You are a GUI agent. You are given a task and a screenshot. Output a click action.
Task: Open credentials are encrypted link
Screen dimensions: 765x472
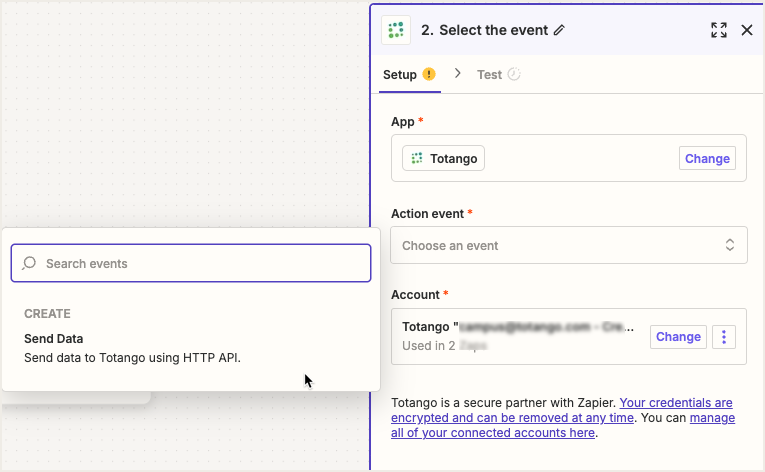562,410
